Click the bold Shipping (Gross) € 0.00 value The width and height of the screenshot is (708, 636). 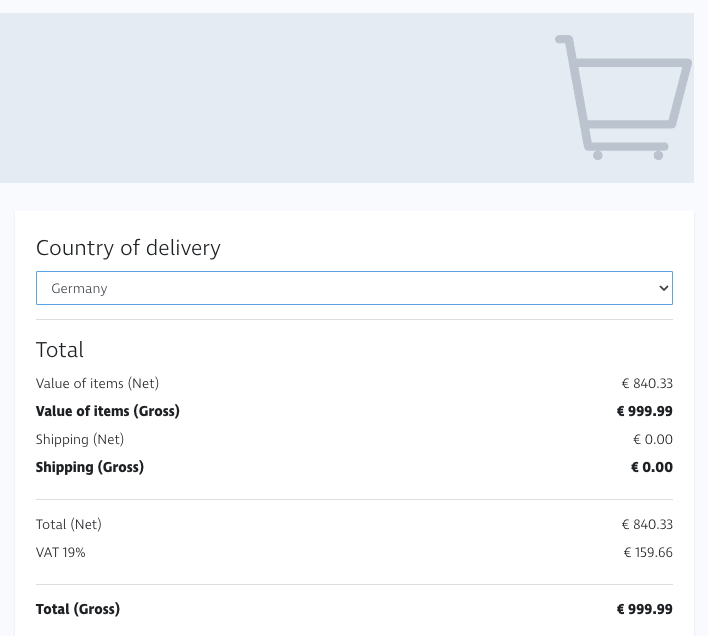[652, 467]
